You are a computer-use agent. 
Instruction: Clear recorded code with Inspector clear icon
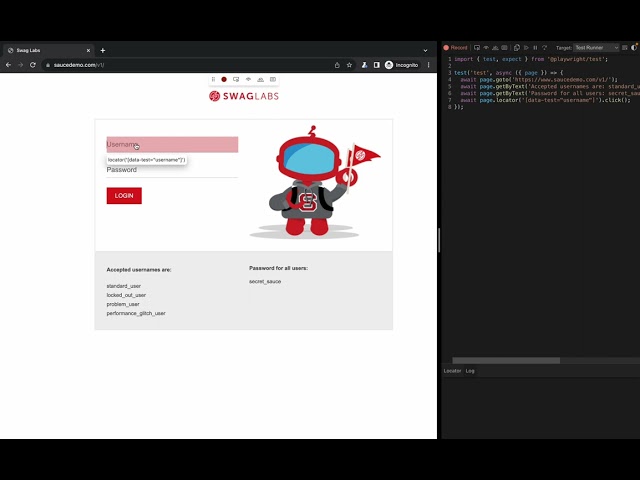pyautogui.click(x=624, y=48)
